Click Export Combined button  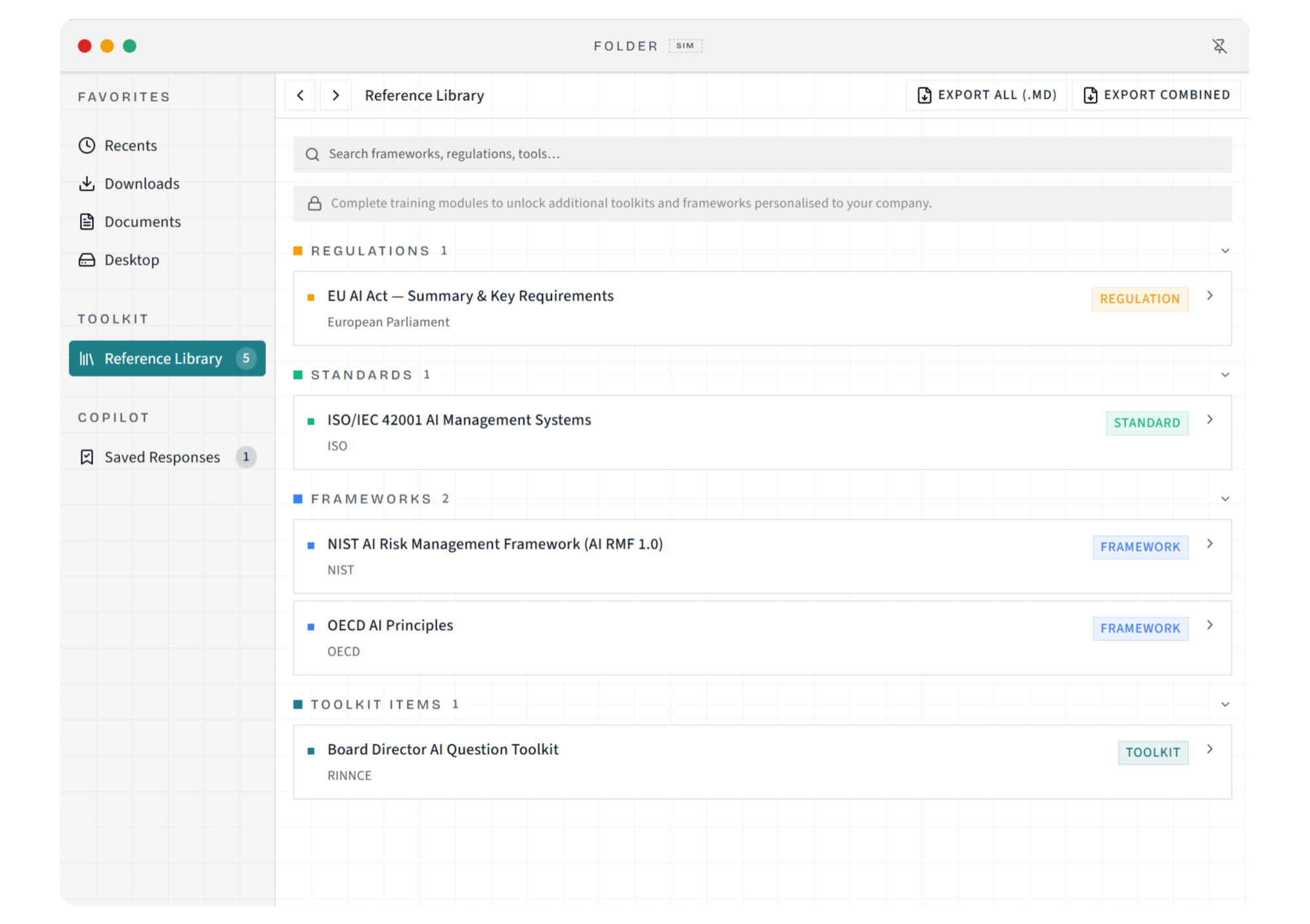[1156, 95]
